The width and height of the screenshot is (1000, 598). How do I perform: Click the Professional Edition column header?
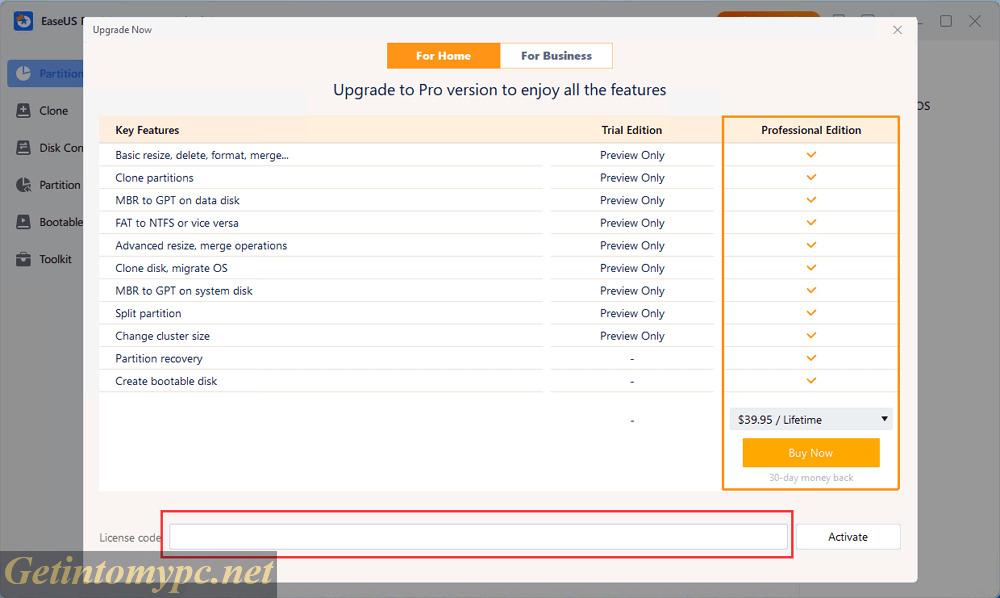pos(811,130)
